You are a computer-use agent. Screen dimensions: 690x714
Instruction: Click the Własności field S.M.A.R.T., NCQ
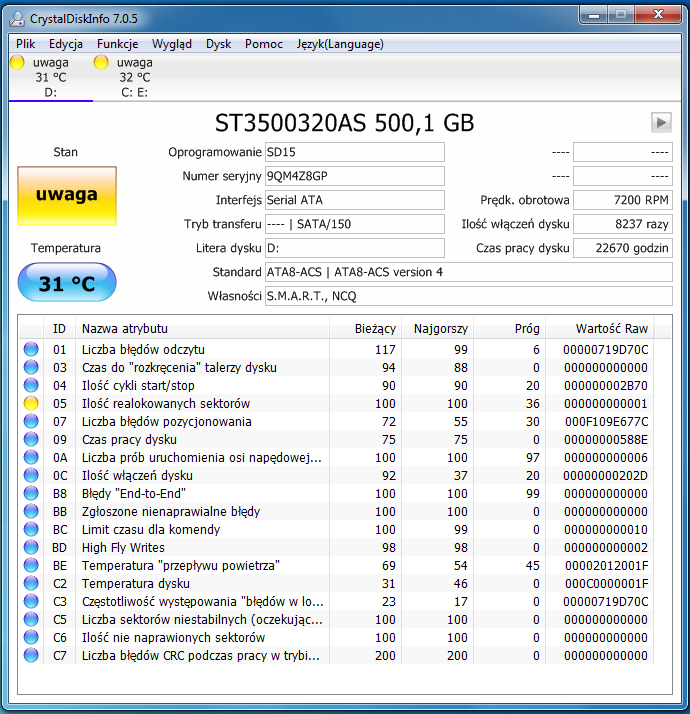coord(469,296)
